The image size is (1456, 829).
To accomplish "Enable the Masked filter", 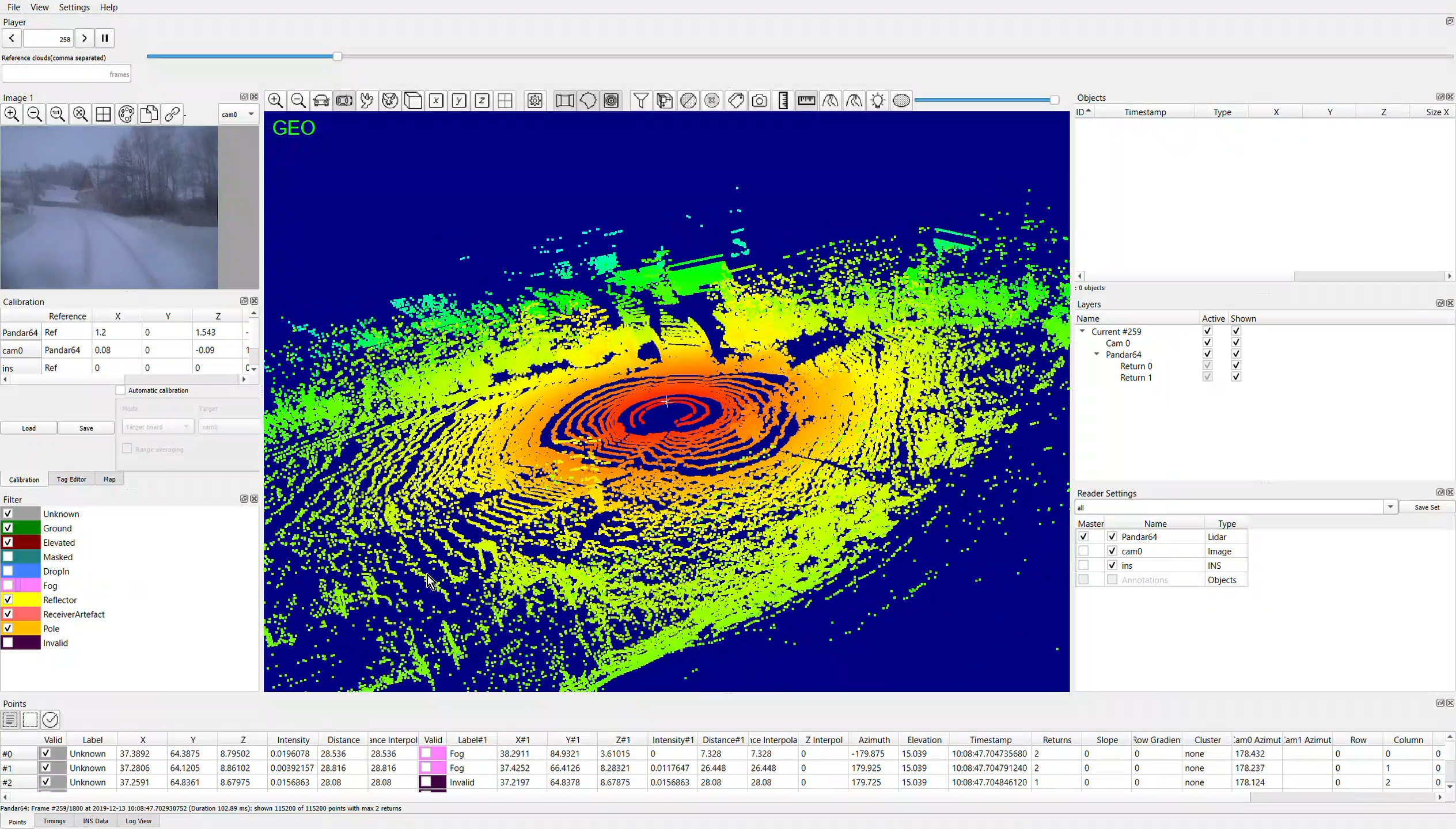I will coord(8,557).
